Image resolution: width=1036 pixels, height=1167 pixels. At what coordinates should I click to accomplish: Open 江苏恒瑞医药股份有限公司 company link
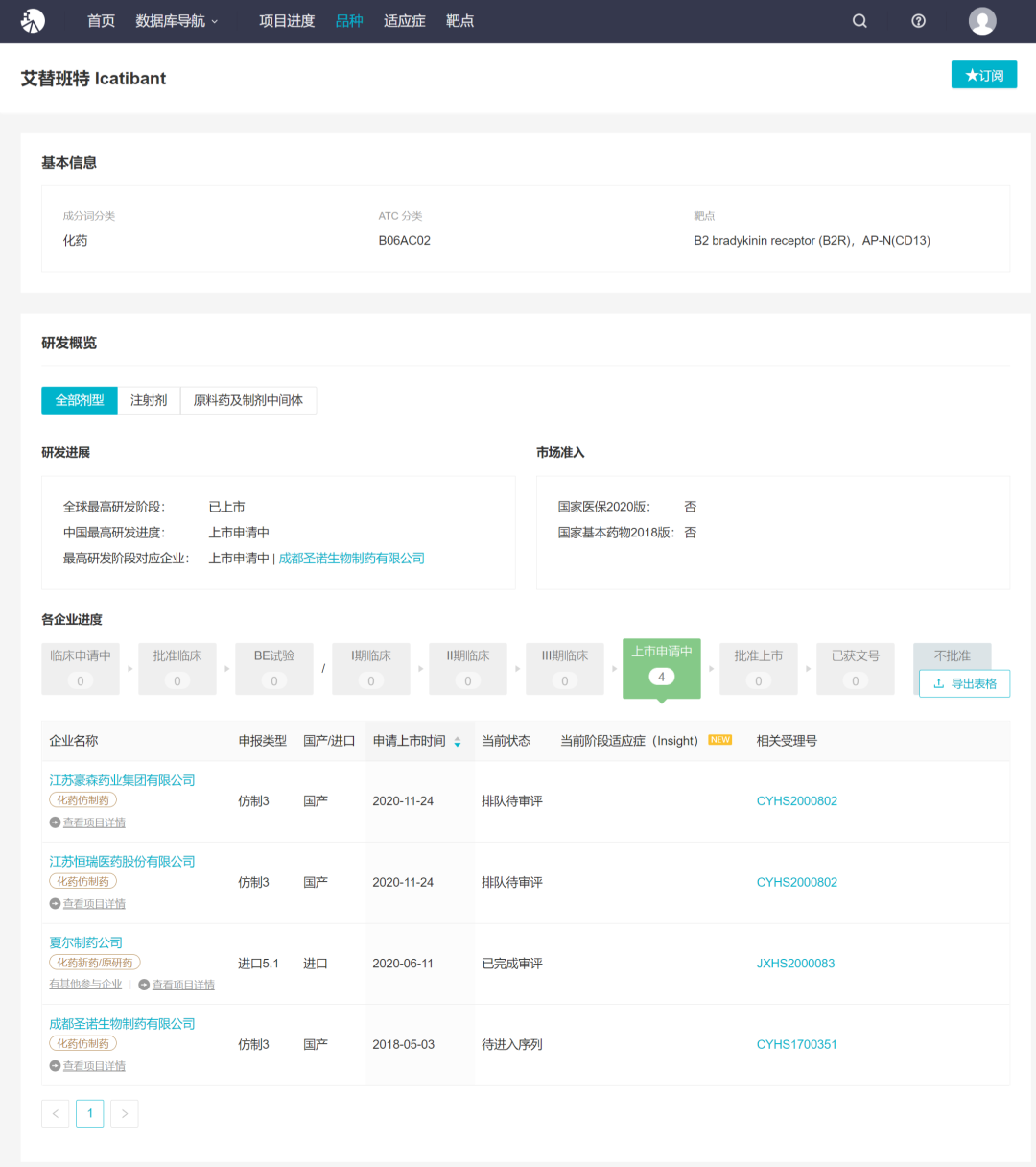(x=122, y=862)
